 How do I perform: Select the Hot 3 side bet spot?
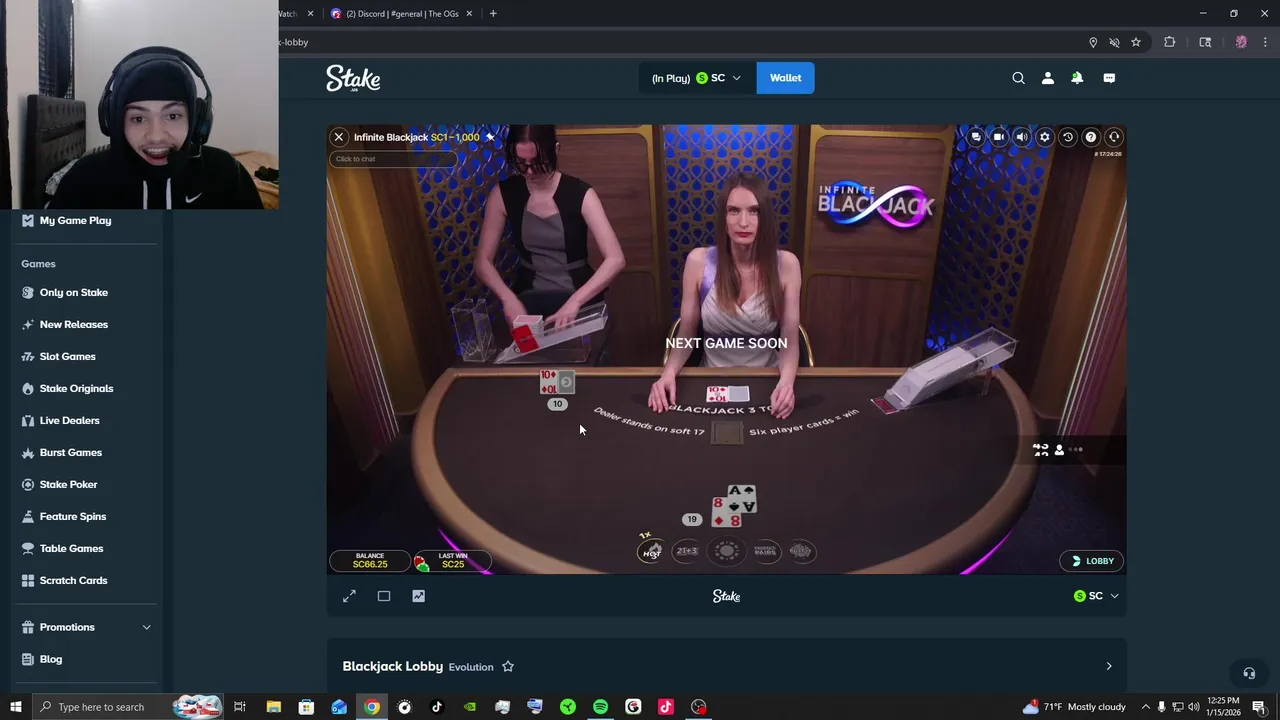point(651,551)
